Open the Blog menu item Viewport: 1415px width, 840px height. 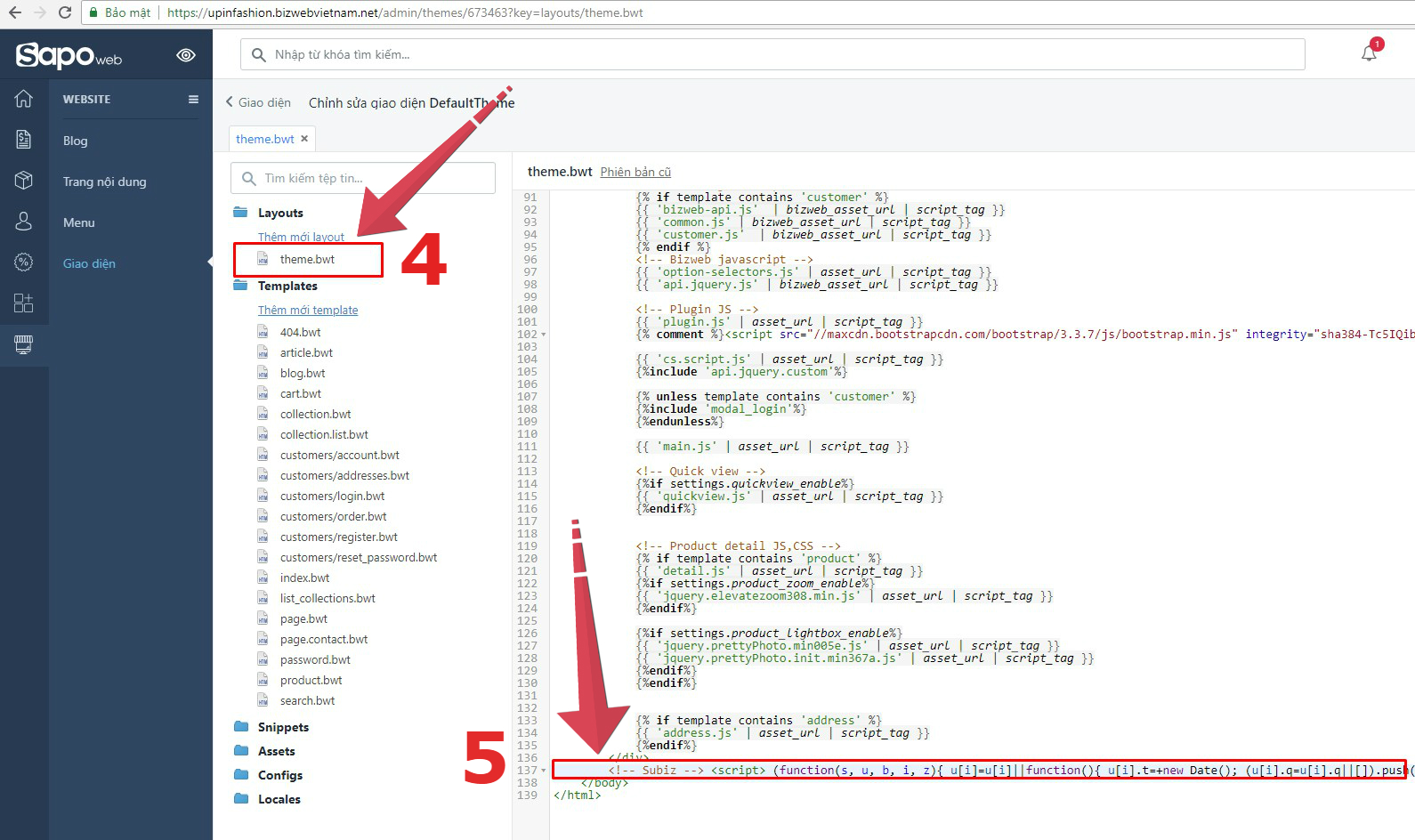coord(76,141)
